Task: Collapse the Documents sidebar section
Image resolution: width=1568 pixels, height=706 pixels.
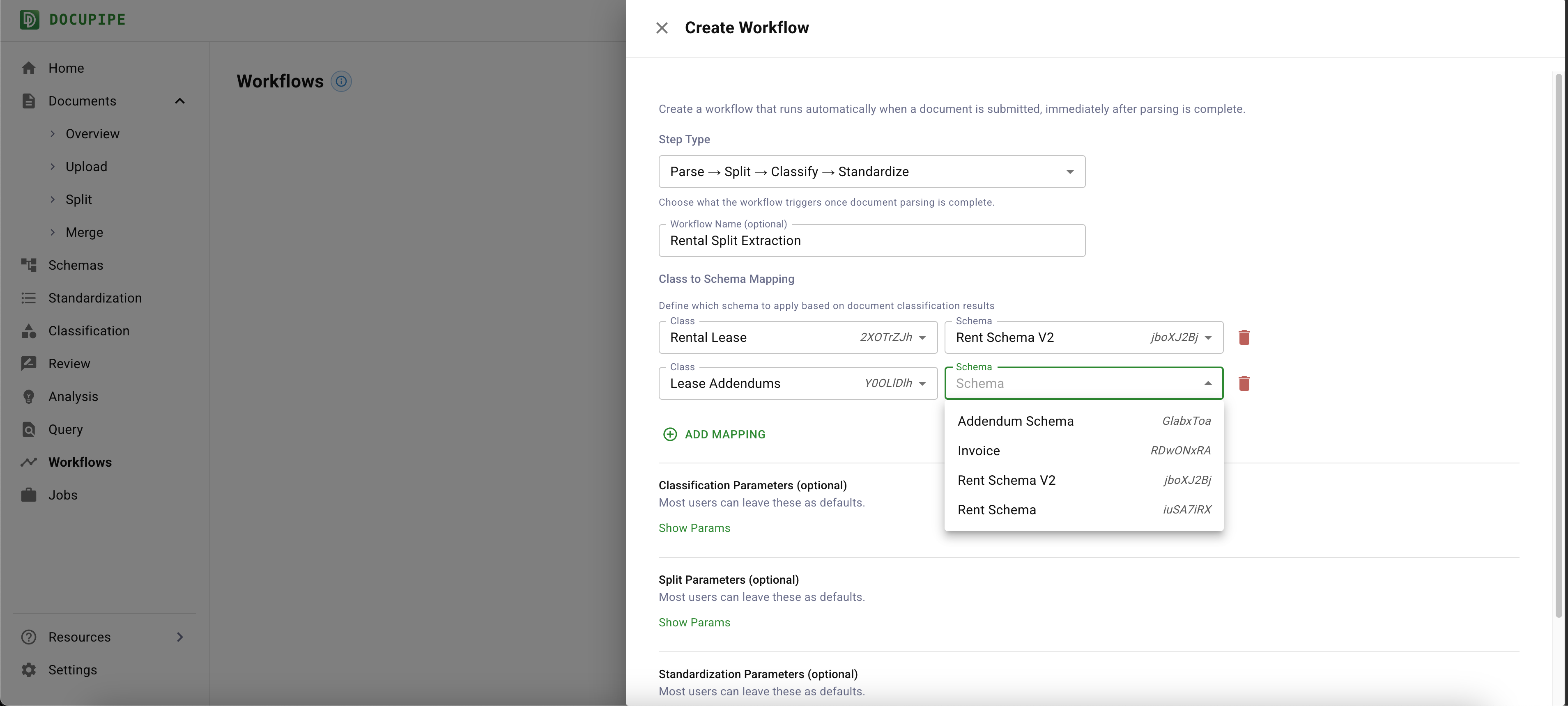Action: pyautogui.click(x=179, y=101)
